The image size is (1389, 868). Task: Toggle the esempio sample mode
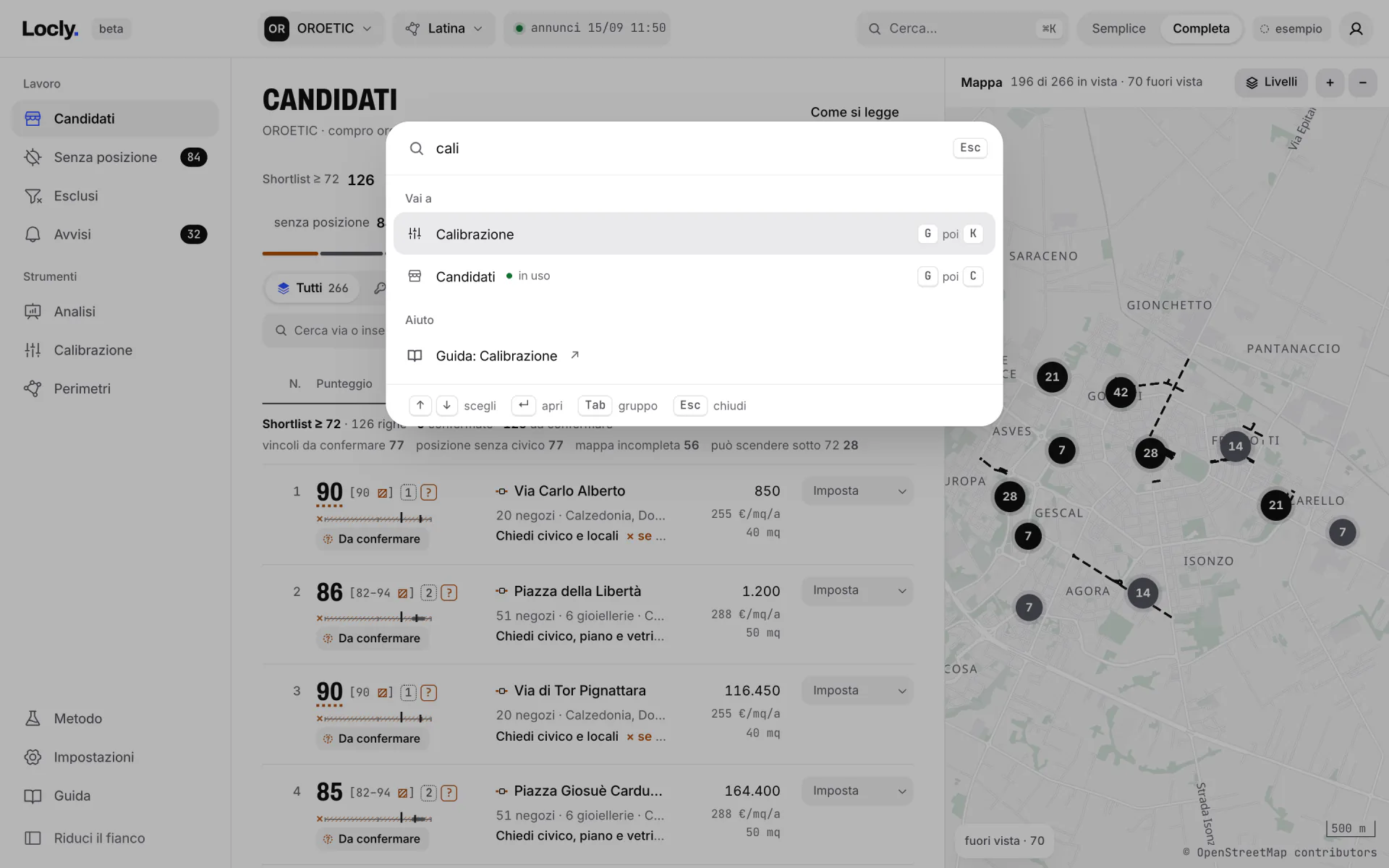(1291, 29)
